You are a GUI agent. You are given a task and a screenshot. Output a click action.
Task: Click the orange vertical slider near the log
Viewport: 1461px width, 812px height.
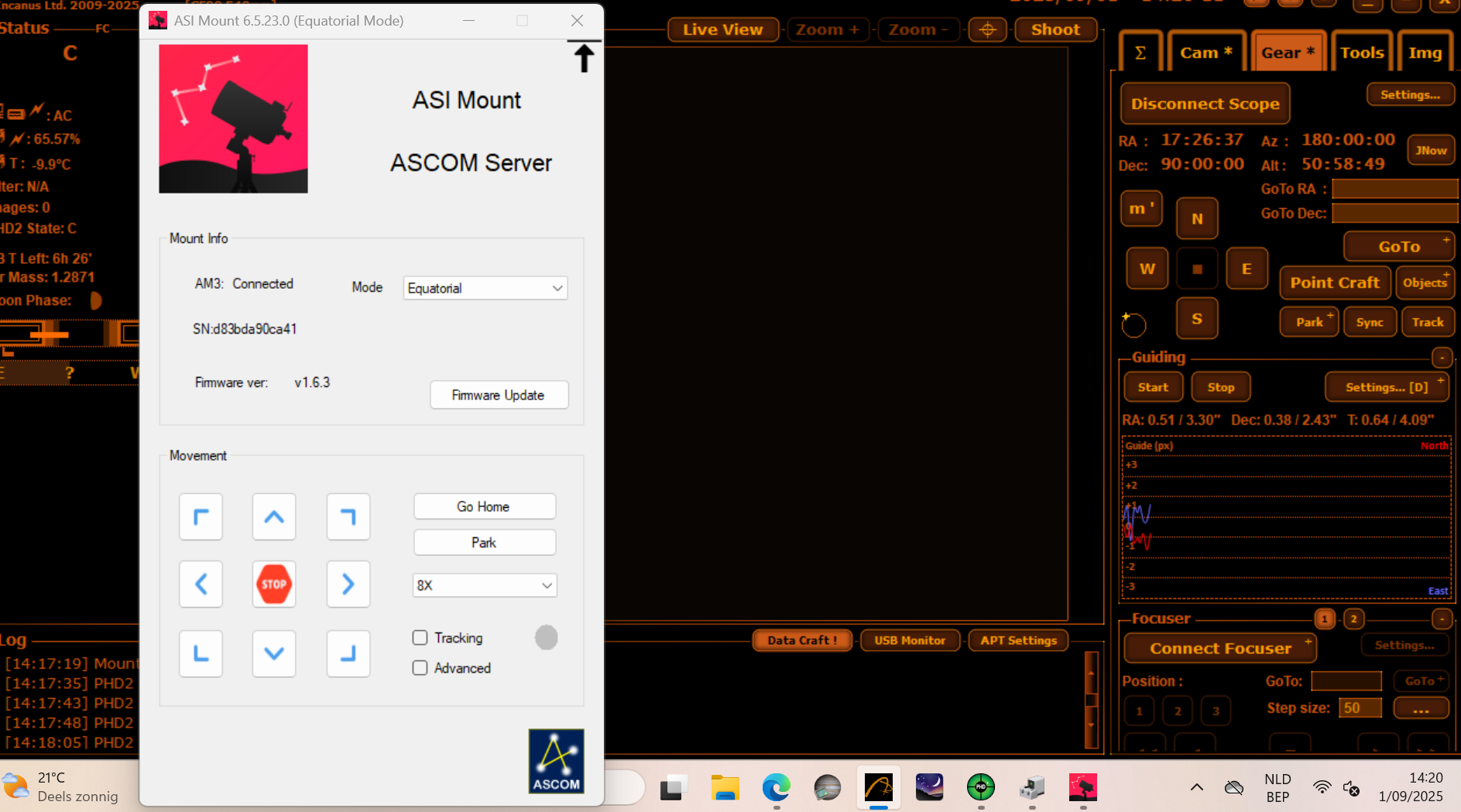pyautogui.click(x=1091, y=700)
